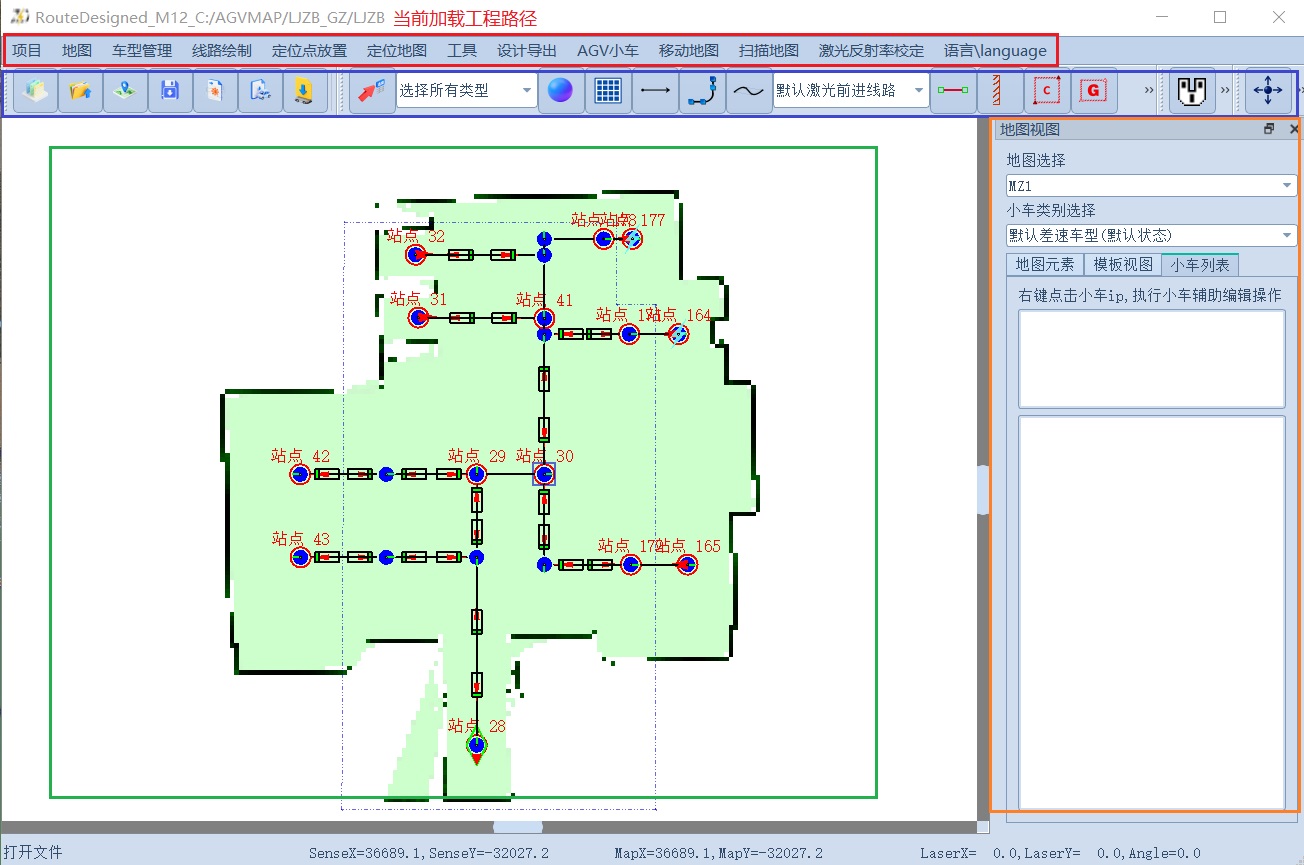
Task: Open the 选择所有类型 dropdown
Action: [467, 91]
